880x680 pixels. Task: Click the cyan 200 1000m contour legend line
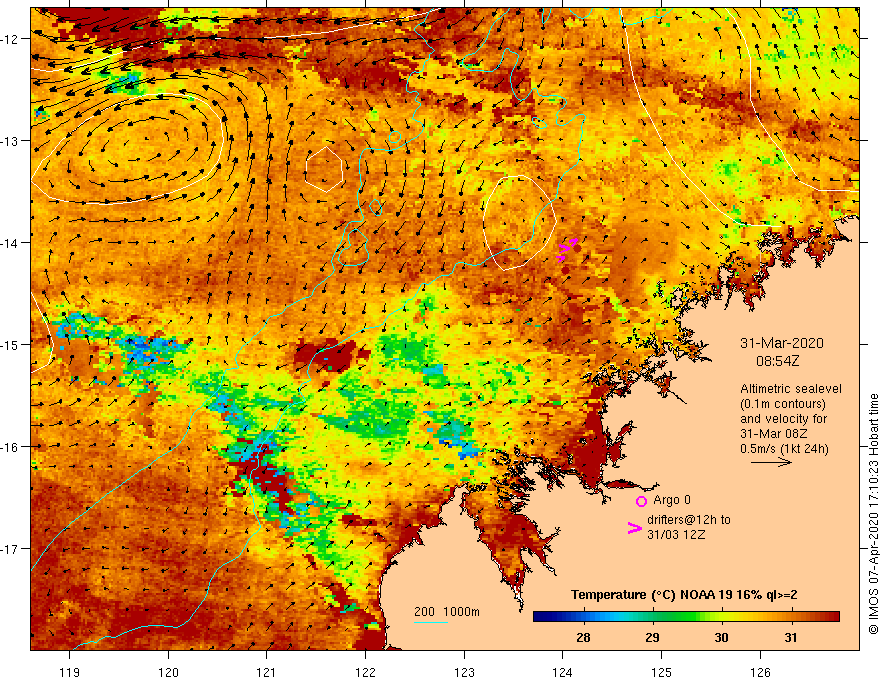click(x=430, y=622)
